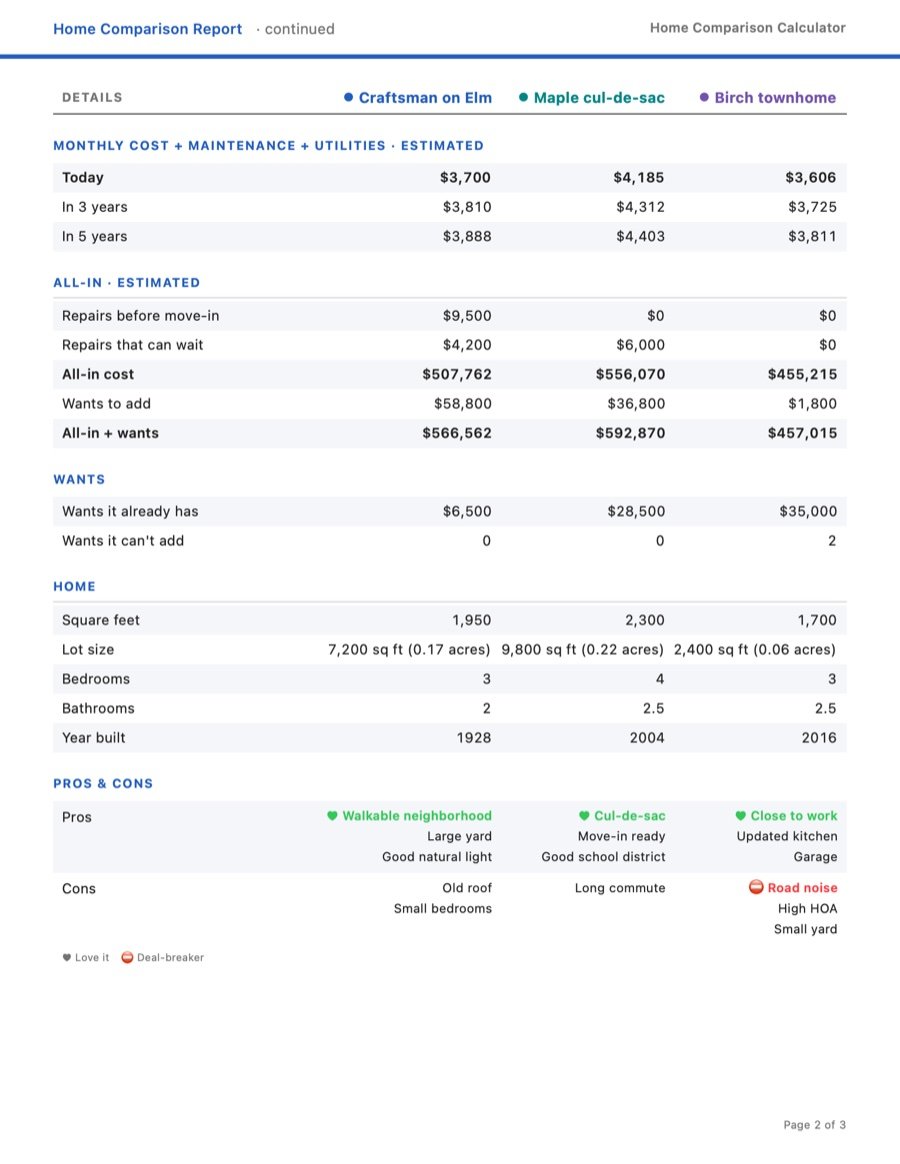Click the $28,500 wants already has value
Image resolution: width=900 pixels, height=1164 pixels.
[x=636, y=511]
